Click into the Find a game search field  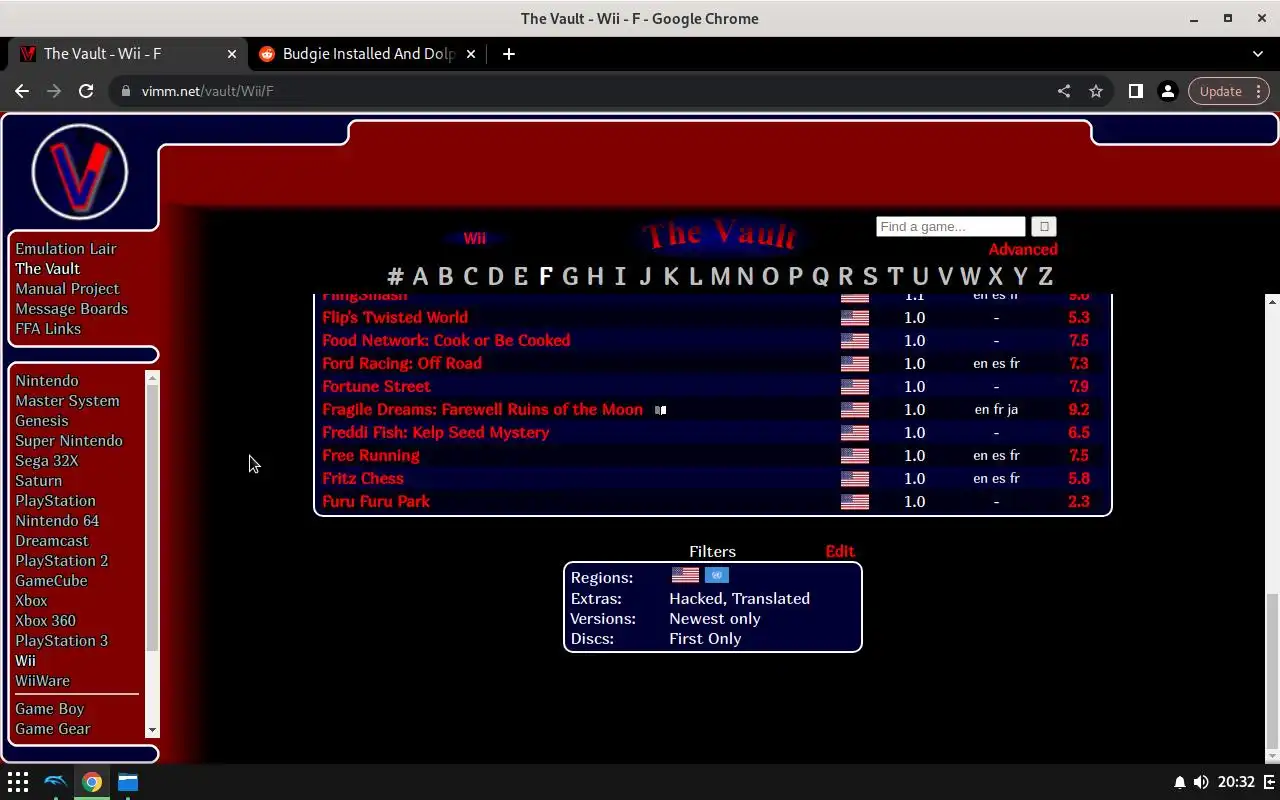pyautogui.click(x=951, y=227)
